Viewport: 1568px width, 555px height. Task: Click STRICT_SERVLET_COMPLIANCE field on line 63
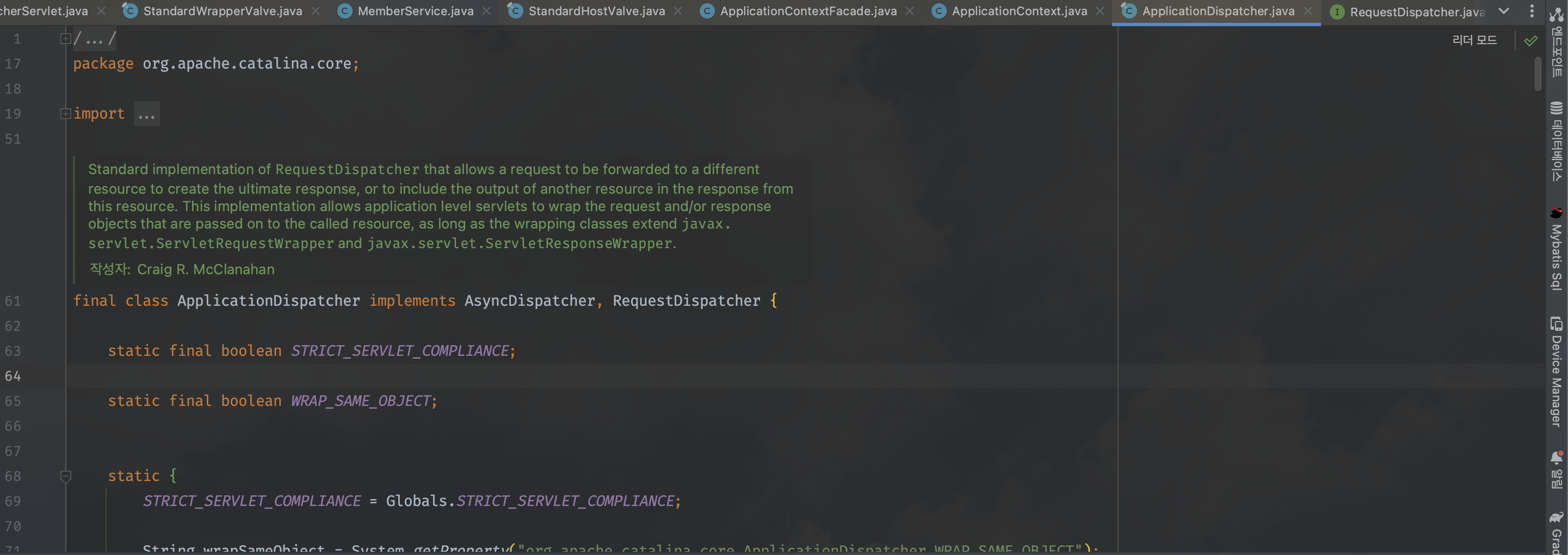tap(399, 350)
